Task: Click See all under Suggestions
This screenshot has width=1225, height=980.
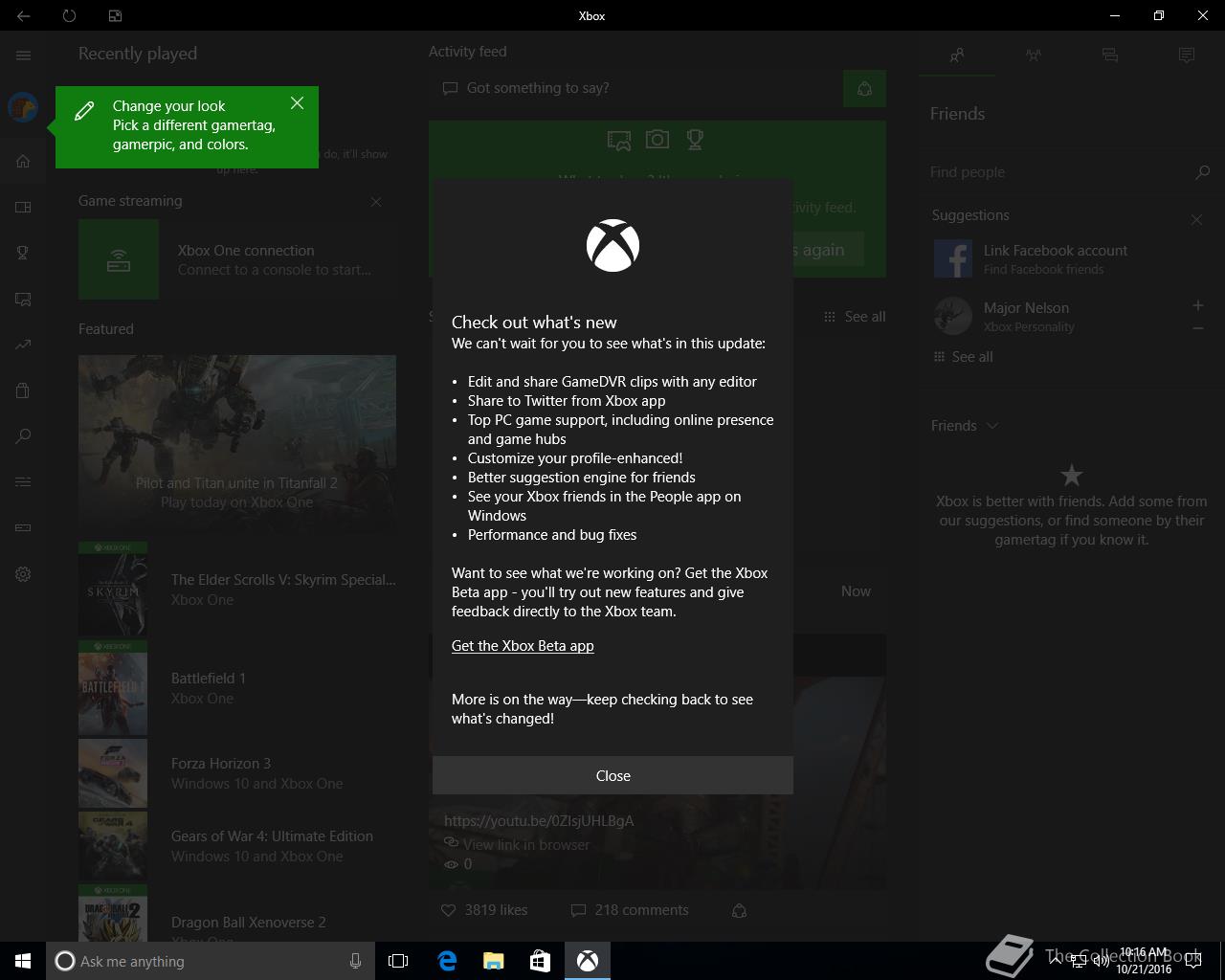Action: click(963, 357)
